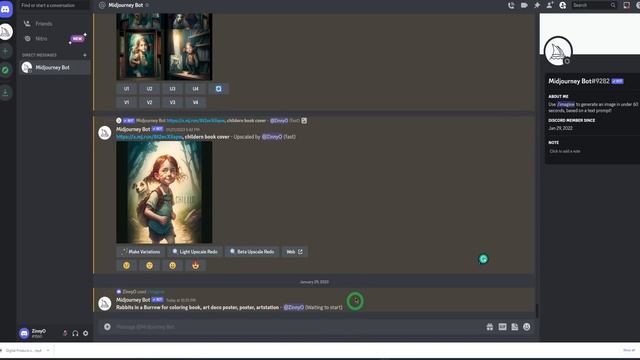
Task: Select the Midjourney Bot direct message
Action: [x=55, y=67]
